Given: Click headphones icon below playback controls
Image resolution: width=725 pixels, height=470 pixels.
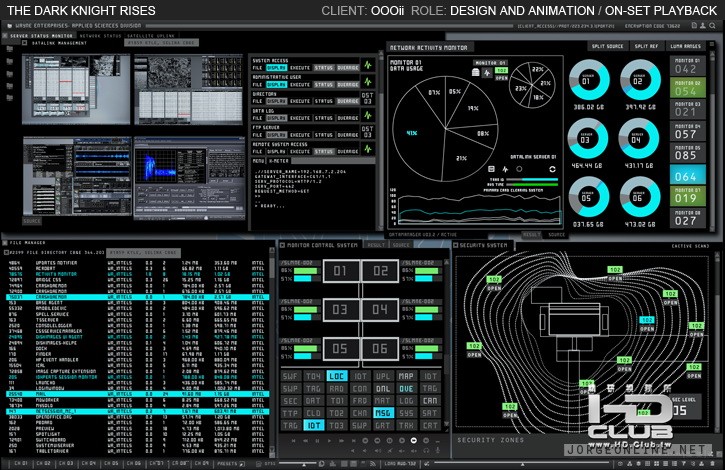Looking at the screenshot, I should pos(426,451).
